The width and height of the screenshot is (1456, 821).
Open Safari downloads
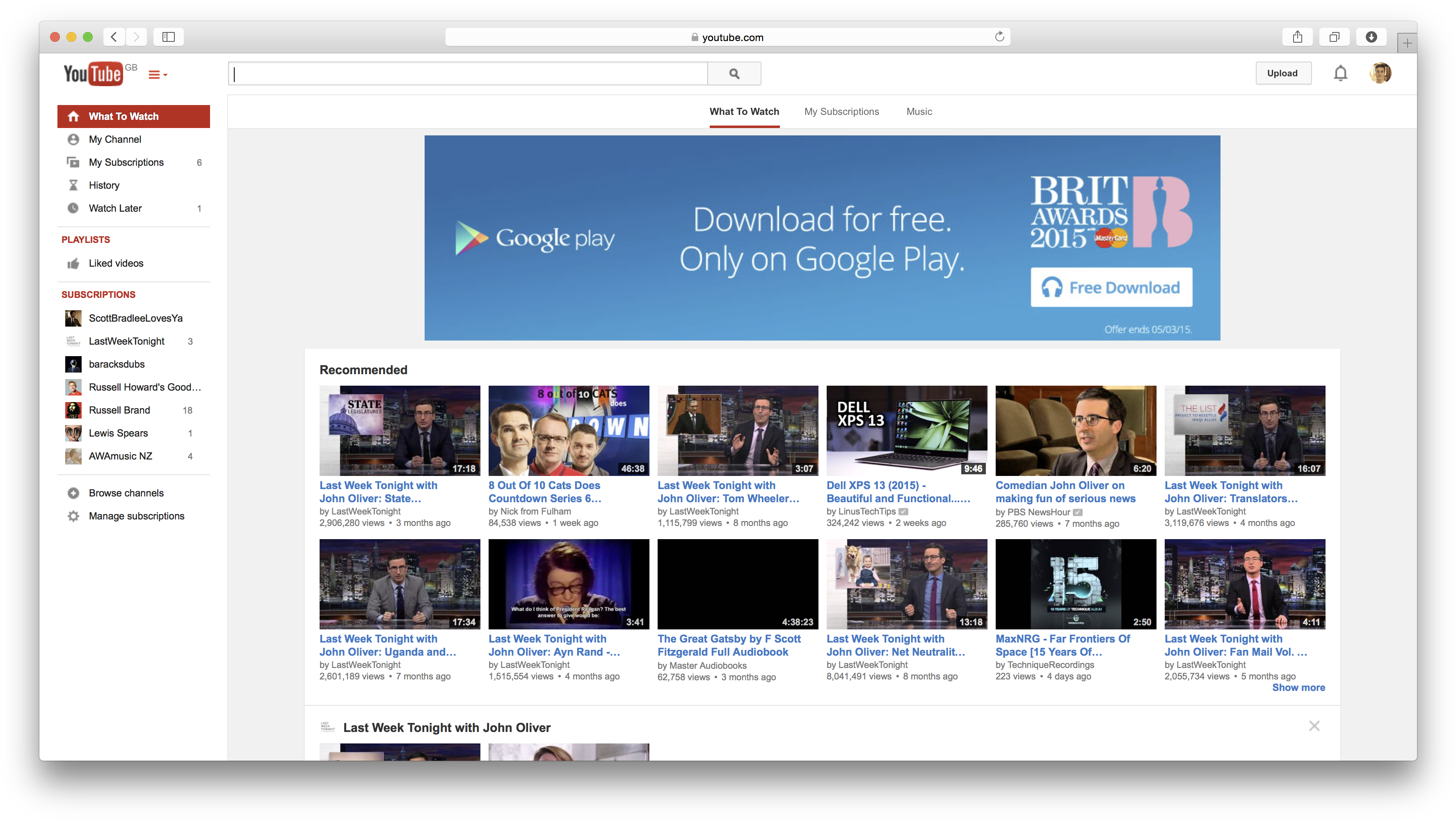[1371, 37]
